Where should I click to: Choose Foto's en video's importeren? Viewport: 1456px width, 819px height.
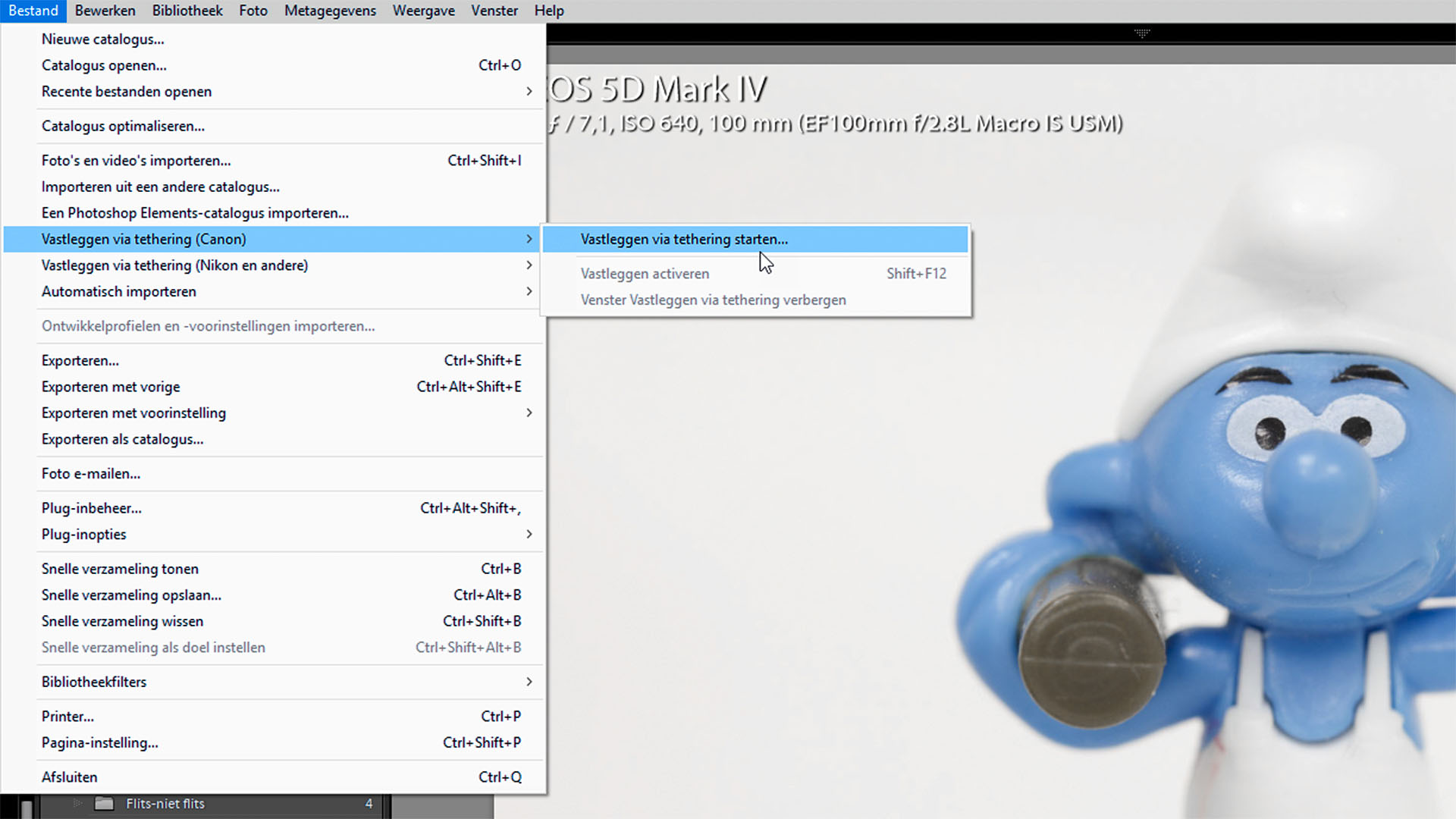(136, 161)
